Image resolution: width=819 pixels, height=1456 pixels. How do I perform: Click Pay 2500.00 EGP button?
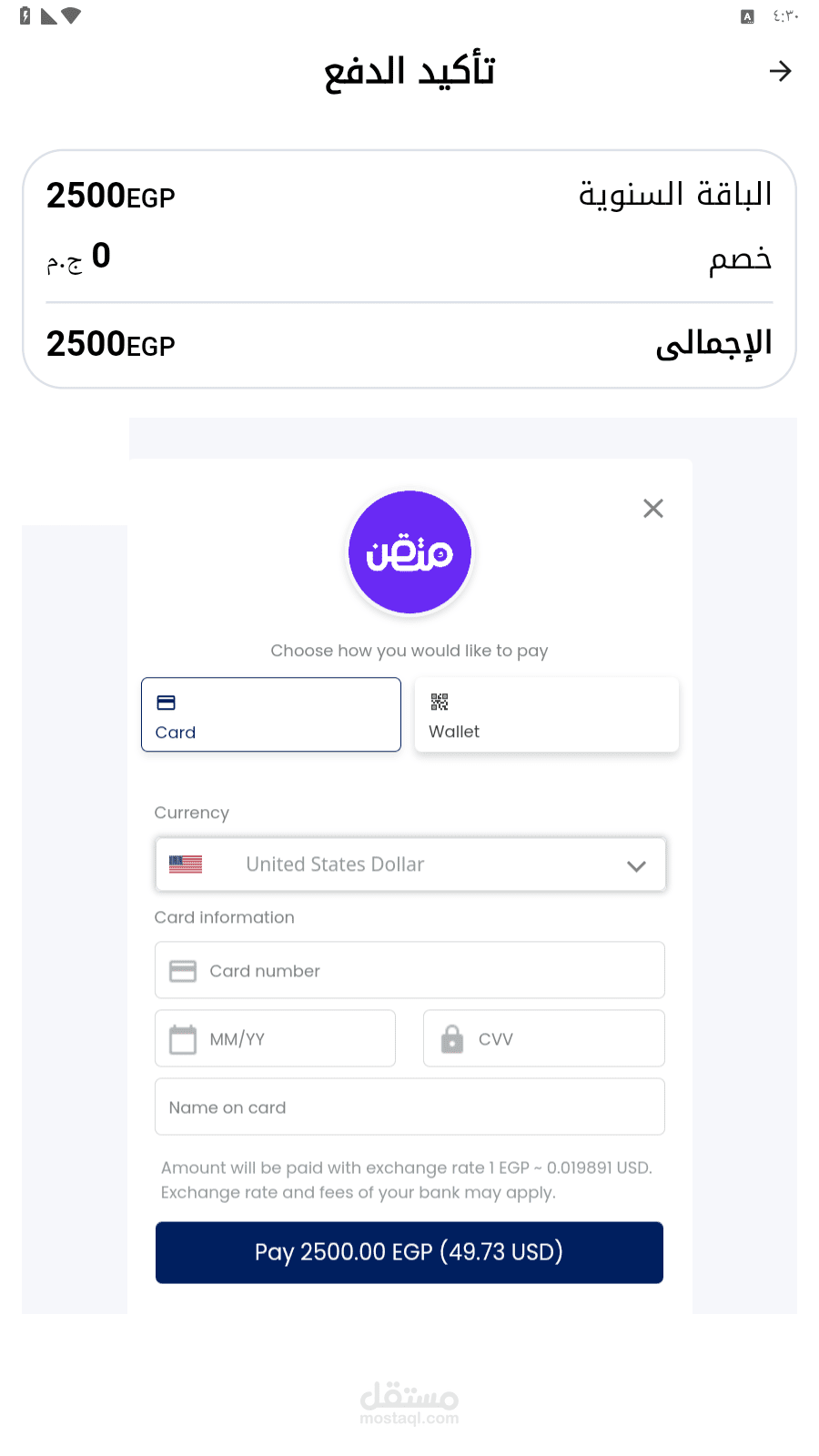pos(409,1252)
